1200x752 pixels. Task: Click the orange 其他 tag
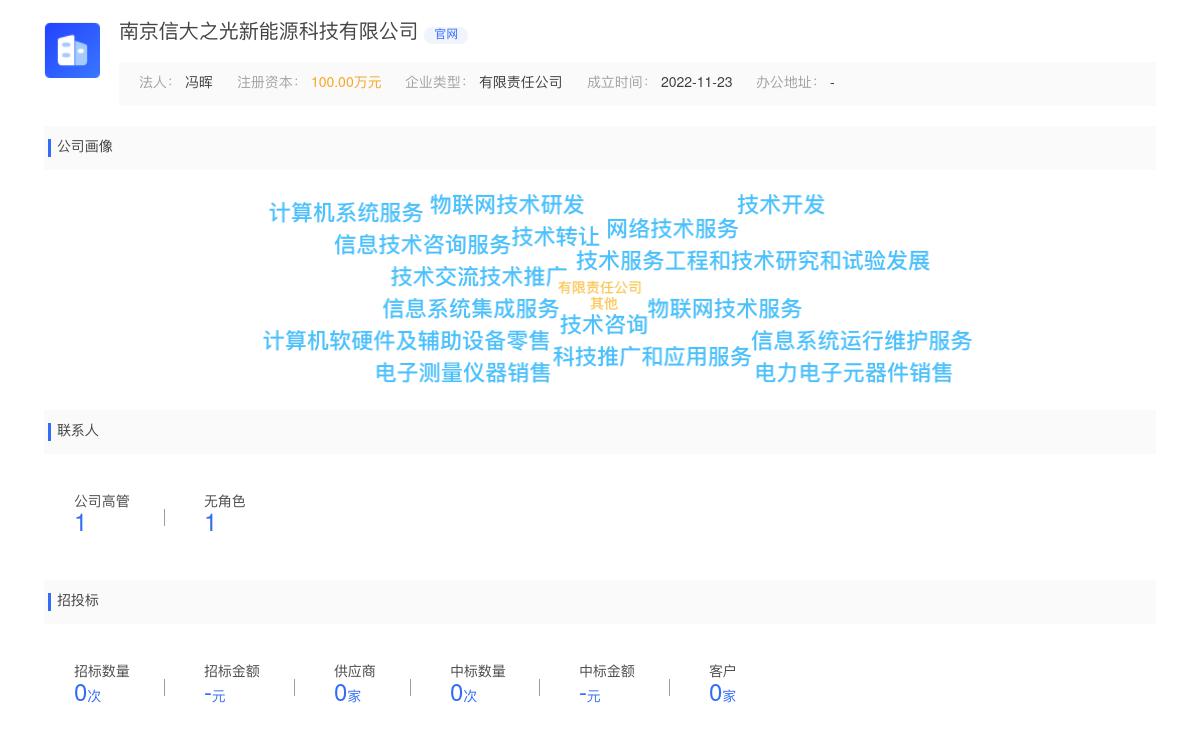coord(604,304)
